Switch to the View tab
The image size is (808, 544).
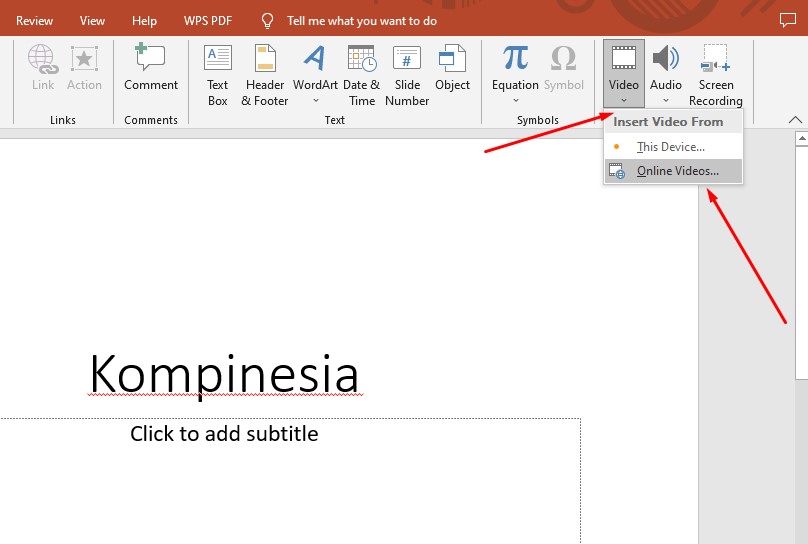92,21
